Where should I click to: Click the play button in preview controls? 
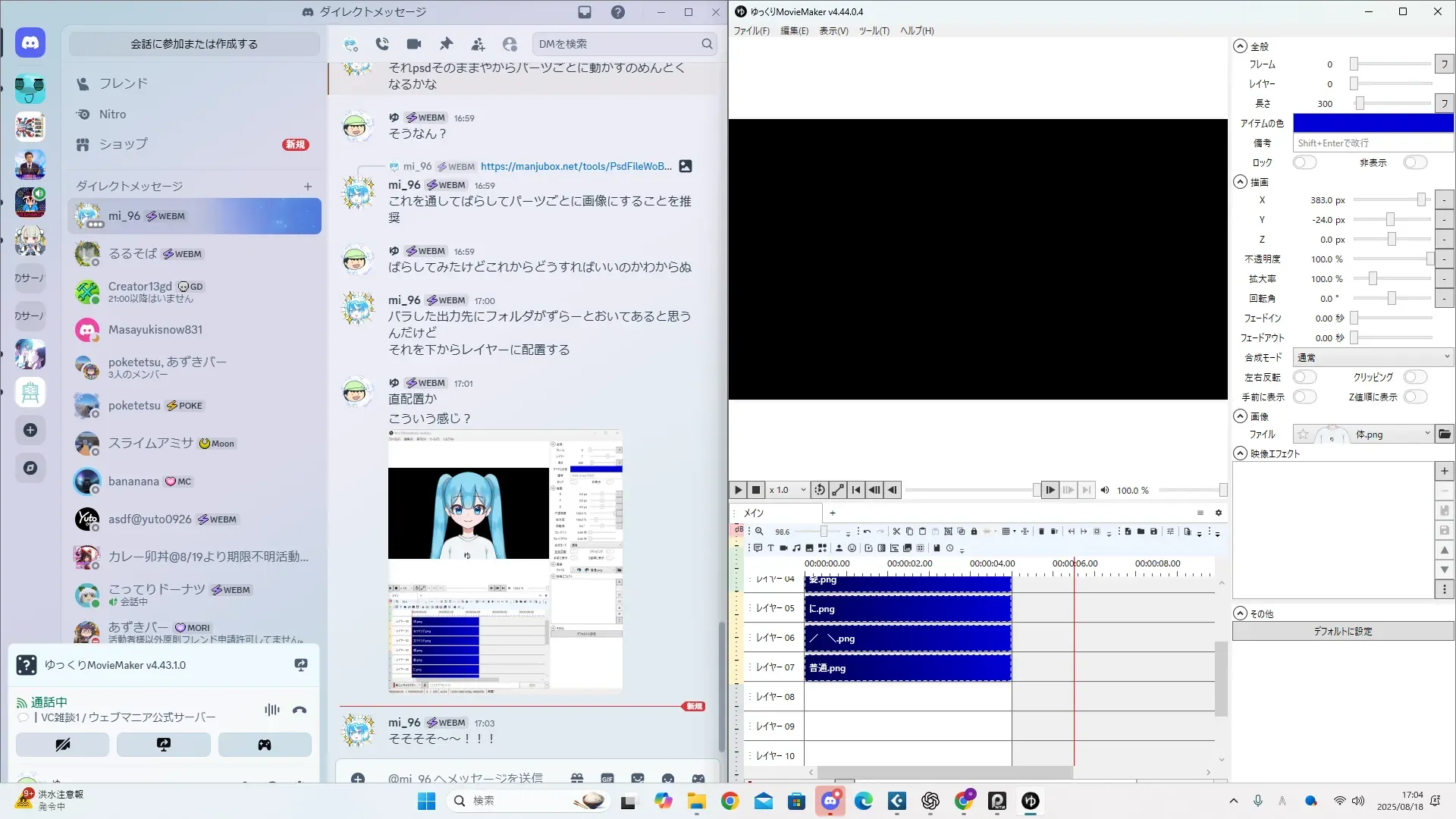738,490
